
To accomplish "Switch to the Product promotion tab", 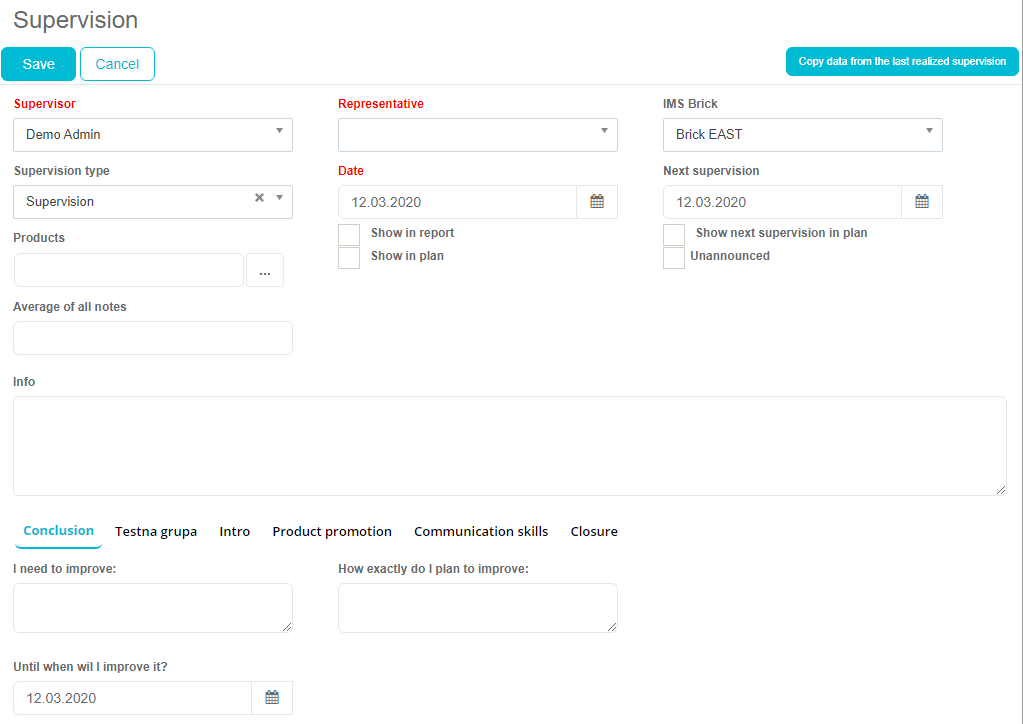I will [332, 532].
